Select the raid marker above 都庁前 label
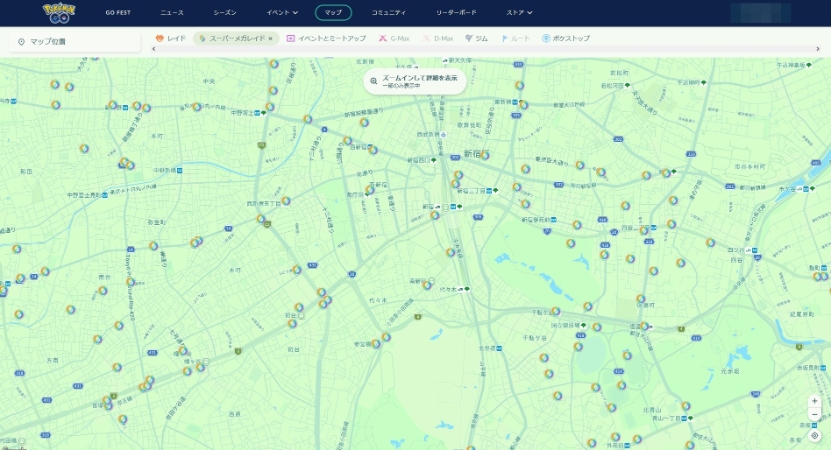 click(369, 190)
